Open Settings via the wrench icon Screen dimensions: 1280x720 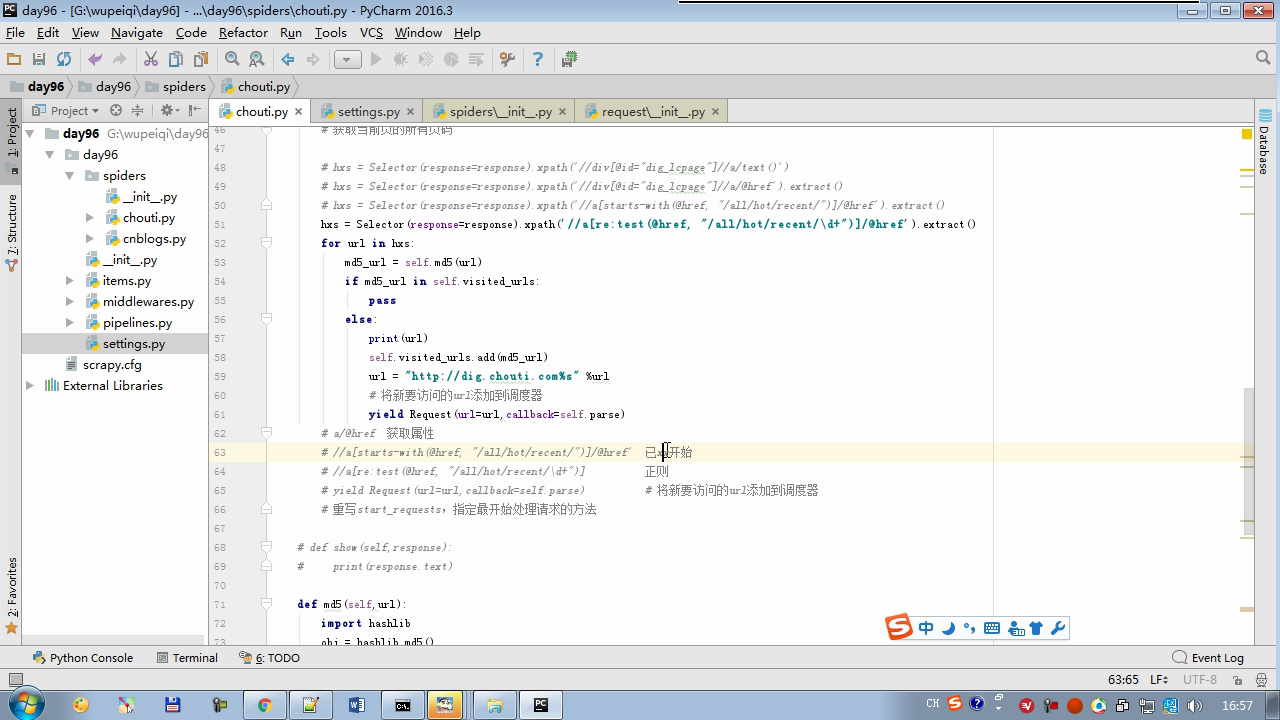point(507,60)
